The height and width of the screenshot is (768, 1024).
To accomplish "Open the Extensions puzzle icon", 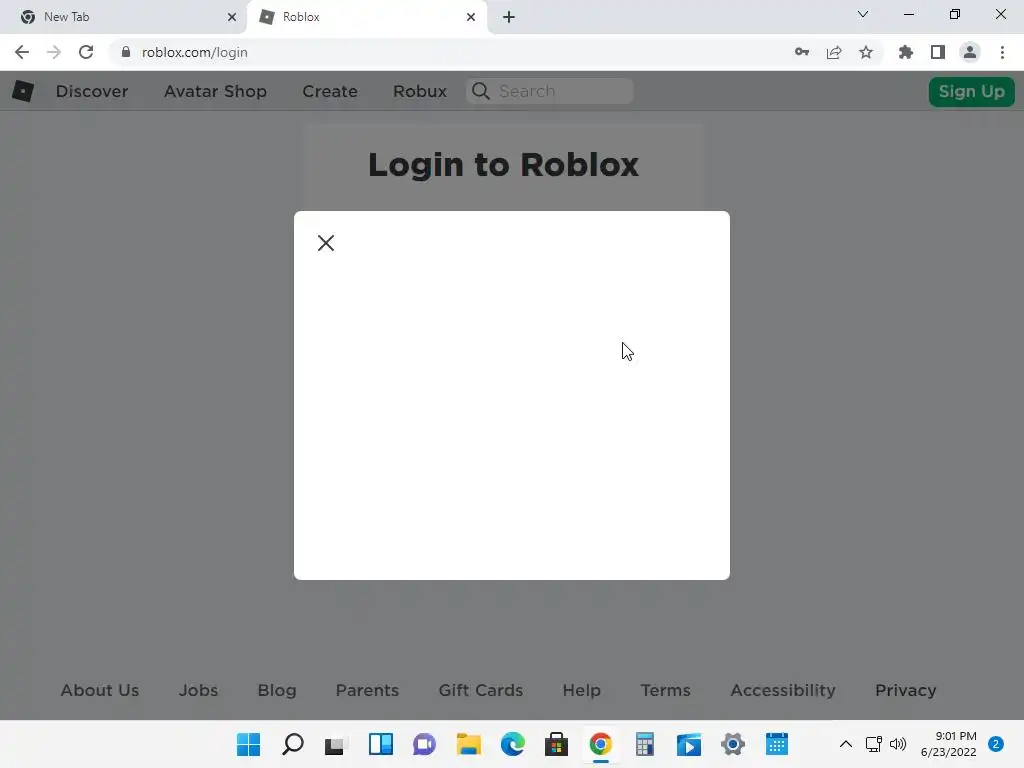I will pyautogui.click(x=906, y=52).
